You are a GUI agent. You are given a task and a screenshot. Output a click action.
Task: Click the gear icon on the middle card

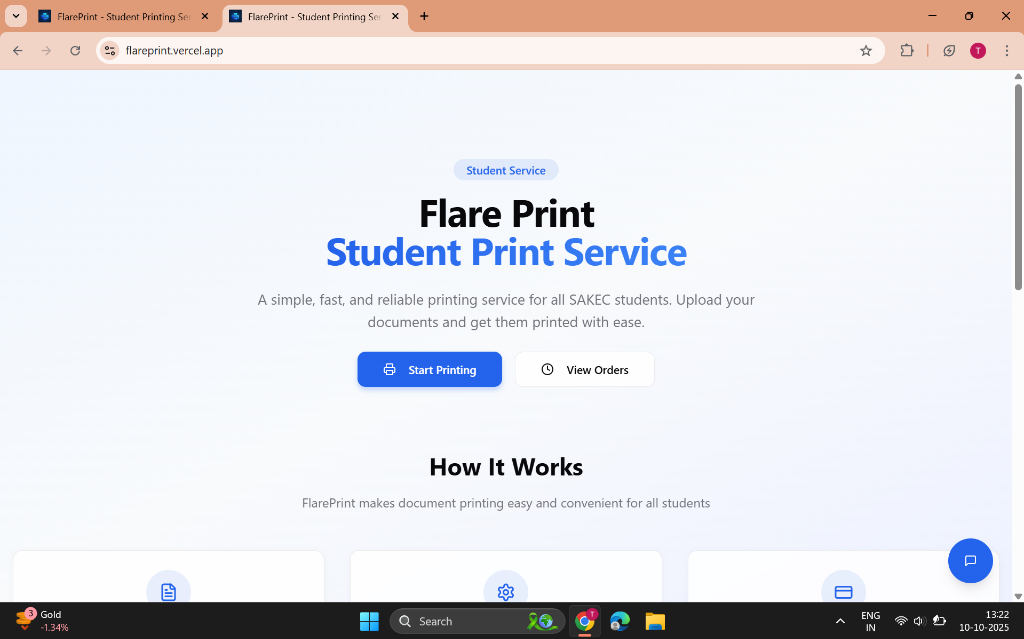point(506,591)
